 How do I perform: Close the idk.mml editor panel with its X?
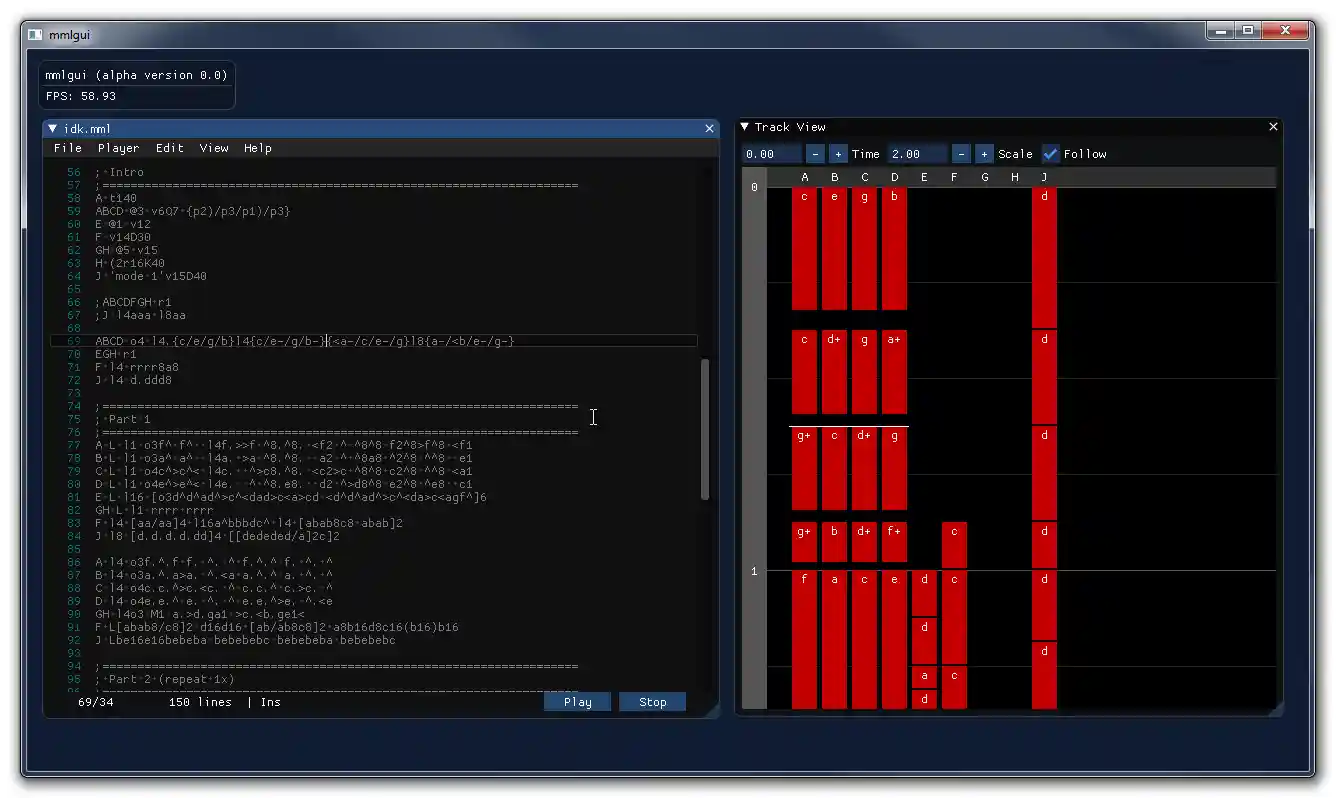709,128
